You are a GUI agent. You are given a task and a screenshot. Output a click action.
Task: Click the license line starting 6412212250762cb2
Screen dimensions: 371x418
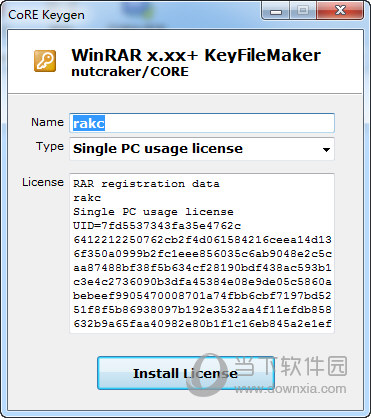(x=202, y=240)
